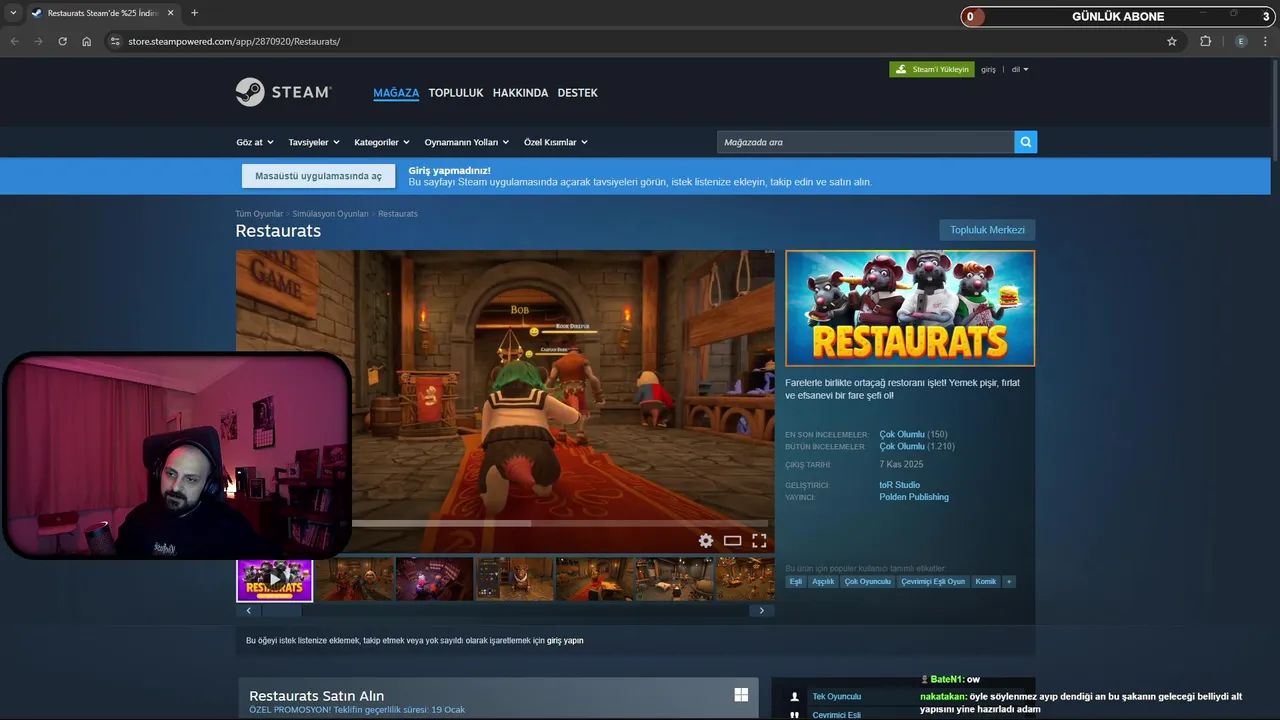Viewport: 1280px width, 720px height.
Task: Click the release date 7 Kas 2025
Action: (x=901, y=465)
